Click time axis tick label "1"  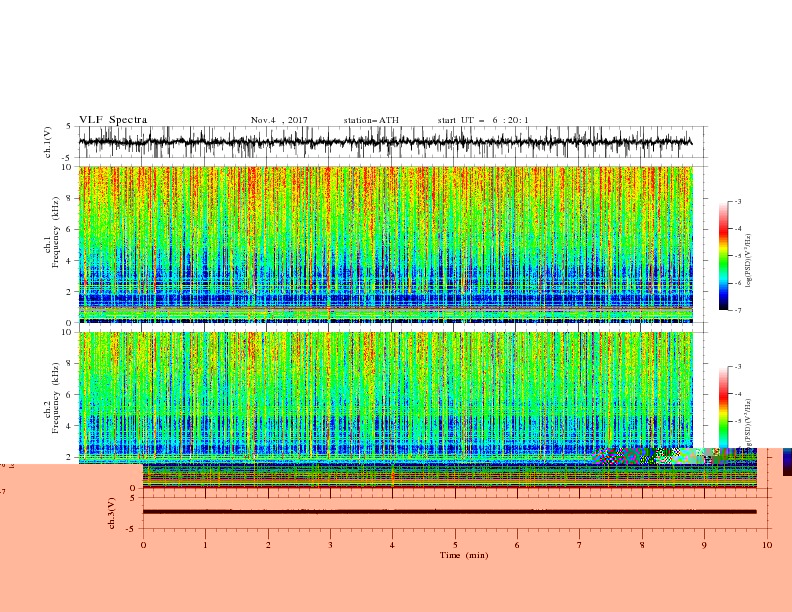(x=205, y=545)
